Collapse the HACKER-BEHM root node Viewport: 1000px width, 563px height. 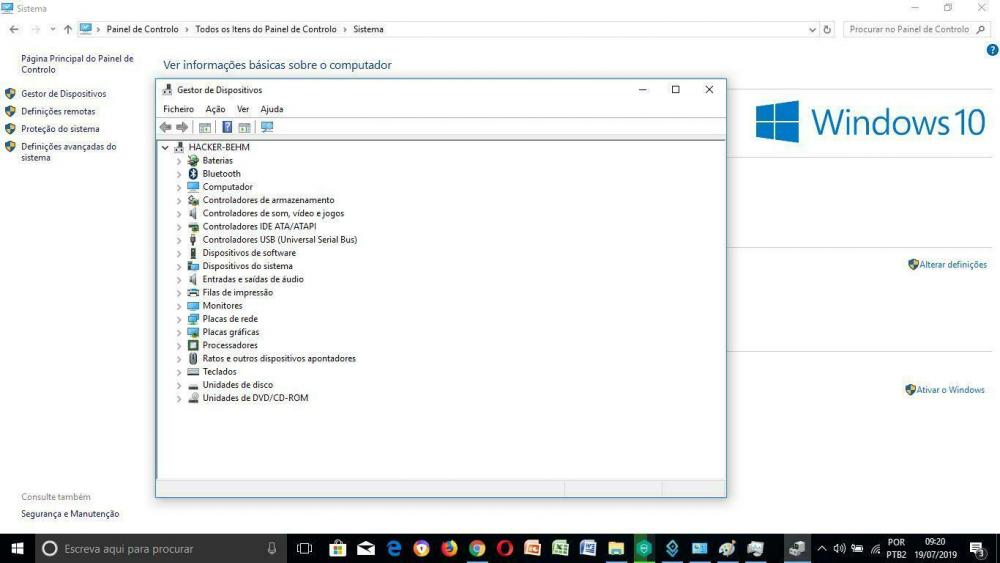pyautogui.click(x=165, y=147)
